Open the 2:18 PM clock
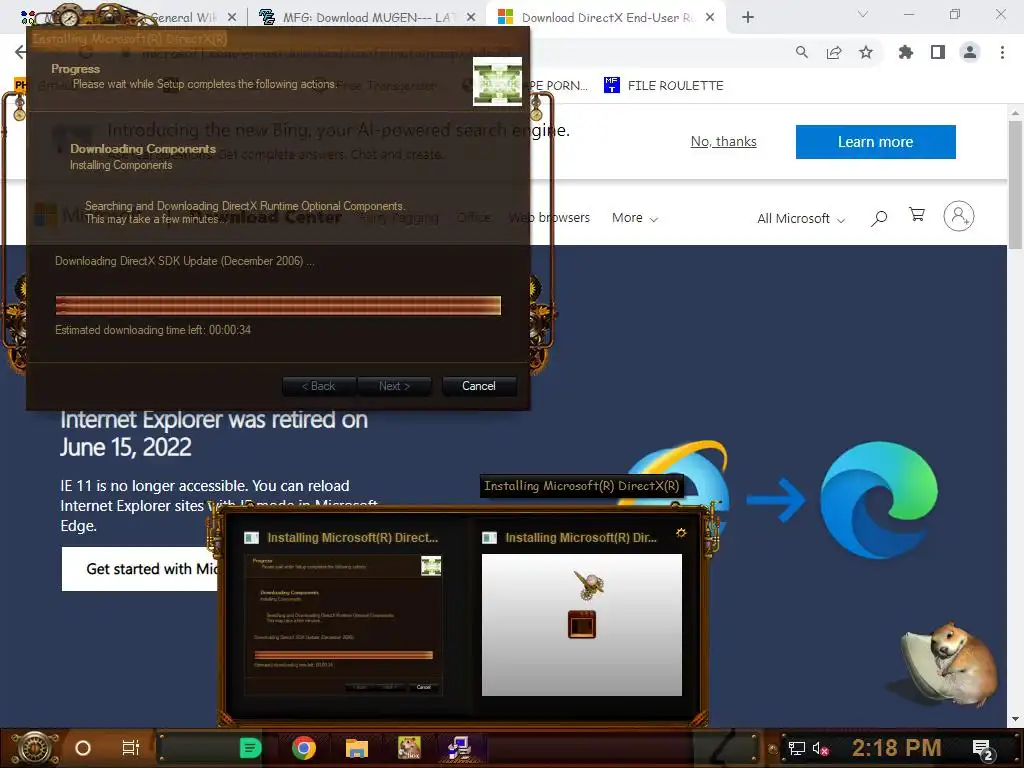 click(x=896, y=748)
